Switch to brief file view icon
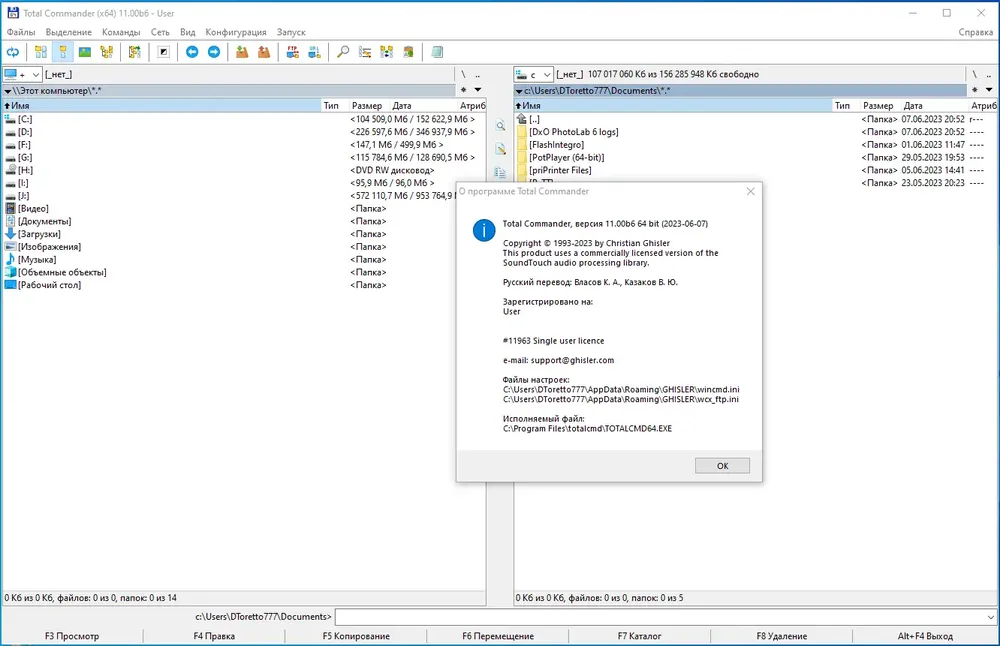1000x646 pixels. [41, 52]
